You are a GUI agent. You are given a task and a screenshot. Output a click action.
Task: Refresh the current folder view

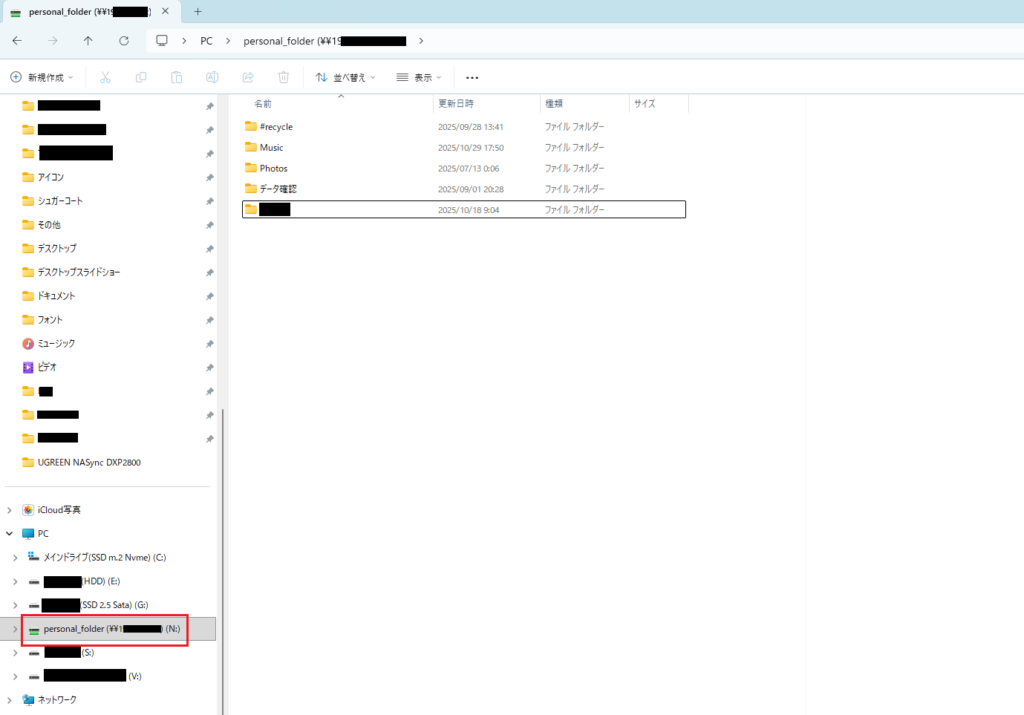pos(124,41)
